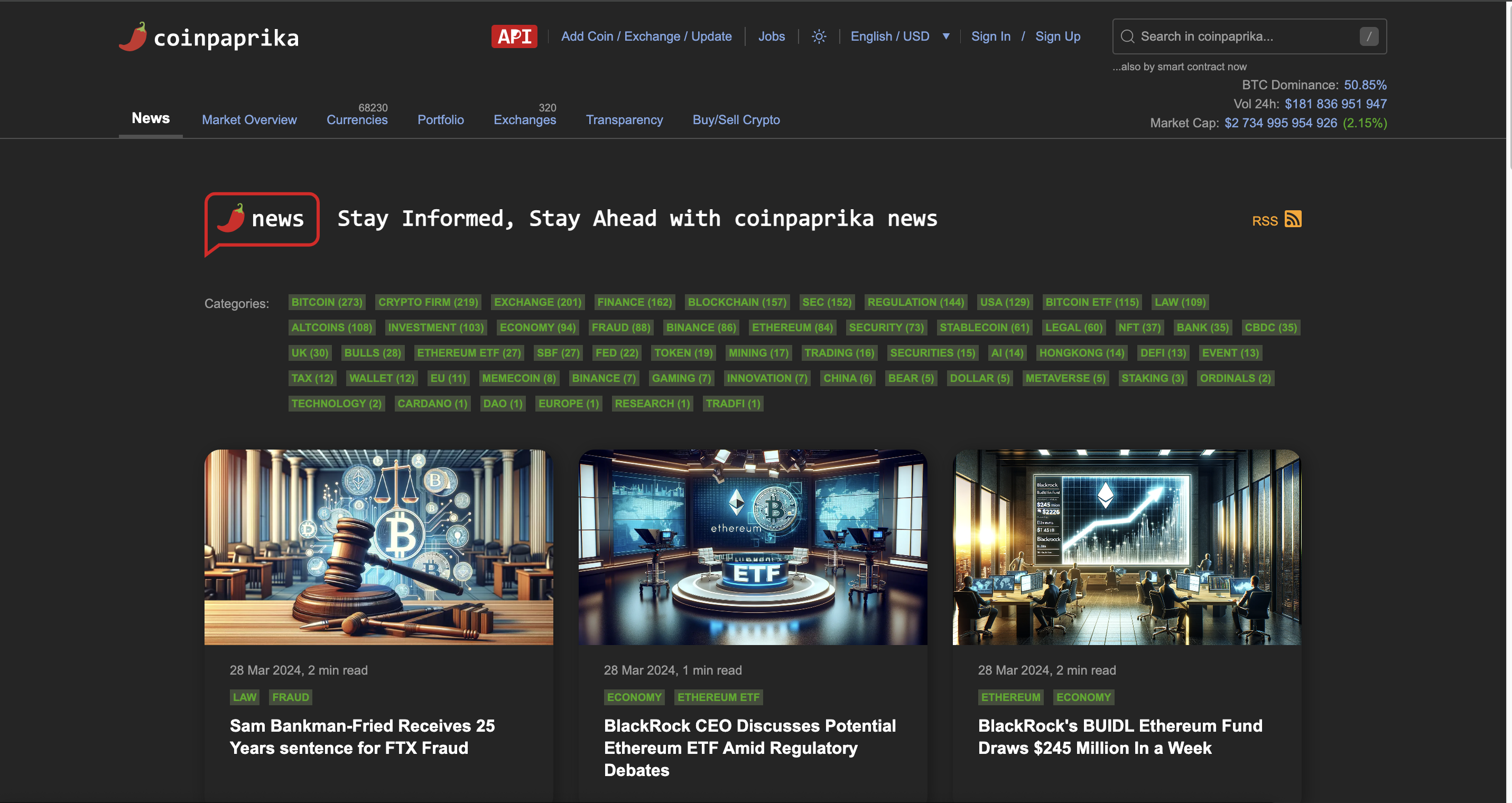This screenshot has width=1512, height=803.
Task: Open the BlackRock trading floor thumbnail
Action: click(x=1126, y=547)
